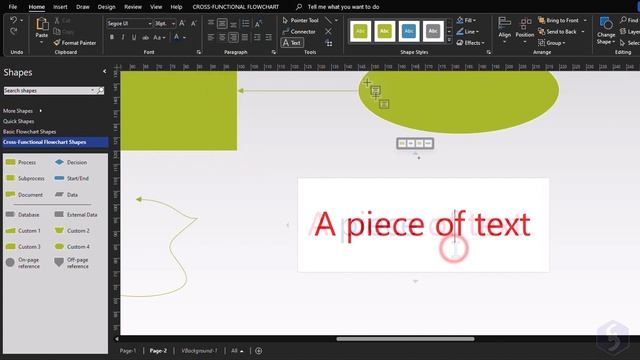
Task: Activate the Format Painter
Action: click(75, 42)
